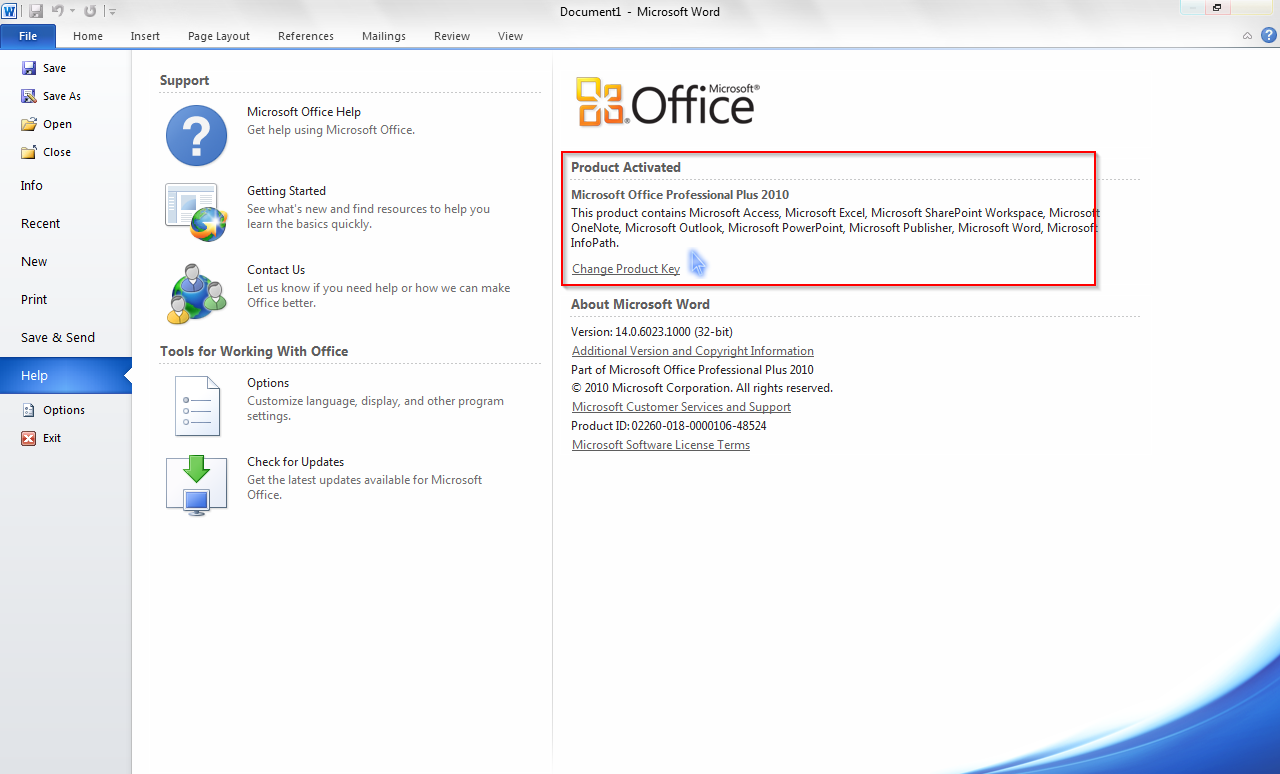Switch to the View tab
The width and height of the screenshot is (1280, 774).
(x=510, y=36)
